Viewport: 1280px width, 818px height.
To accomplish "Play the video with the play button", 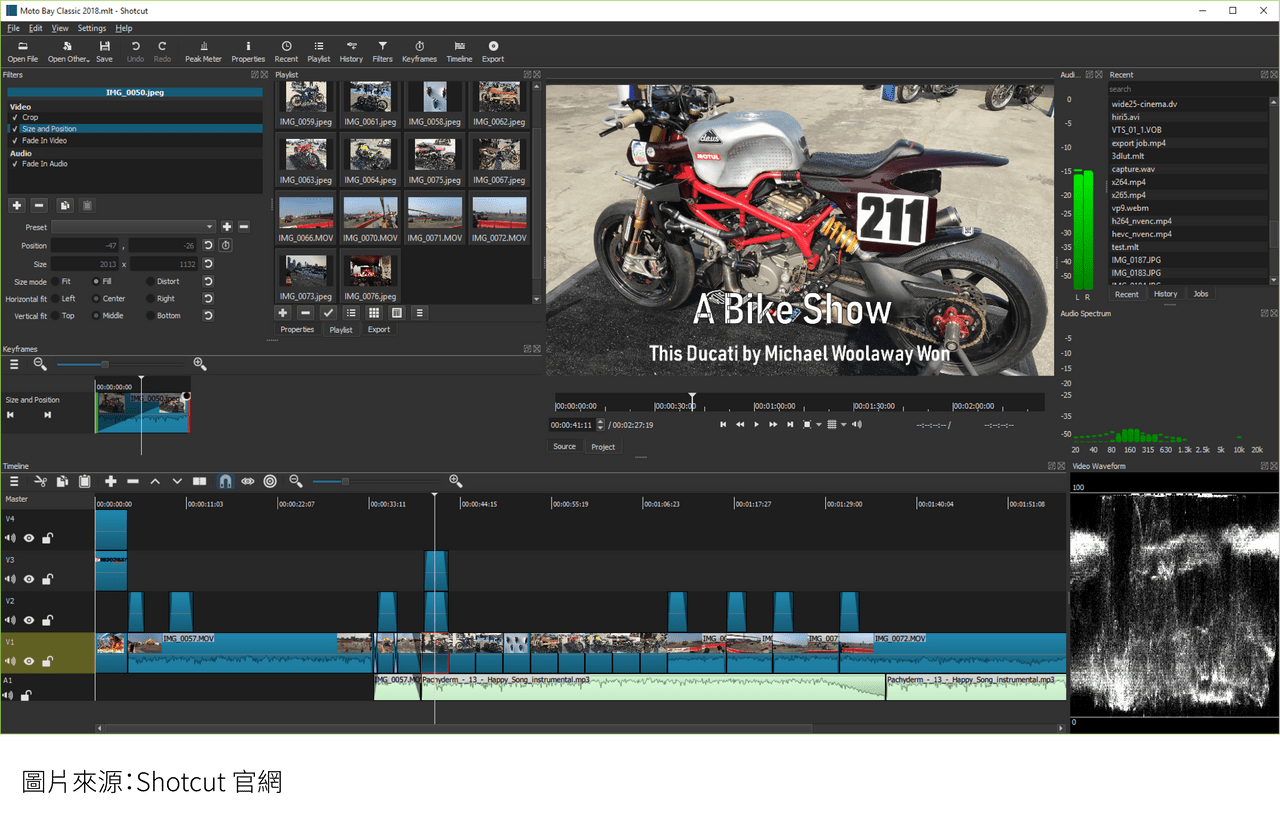I will pyautogui.click(x=756, y=425).
